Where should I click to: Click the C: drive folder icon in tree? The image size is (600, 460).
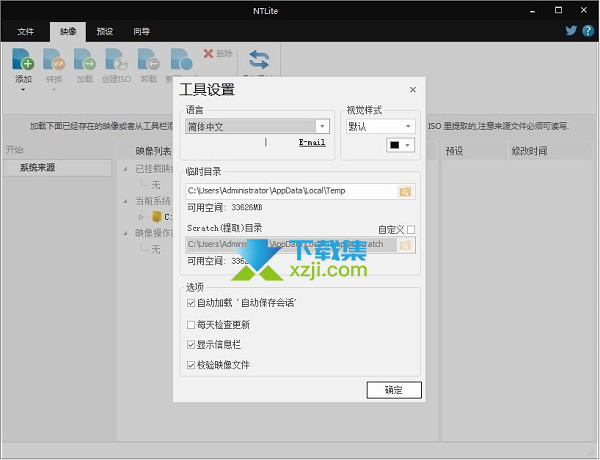pos(157,217)
